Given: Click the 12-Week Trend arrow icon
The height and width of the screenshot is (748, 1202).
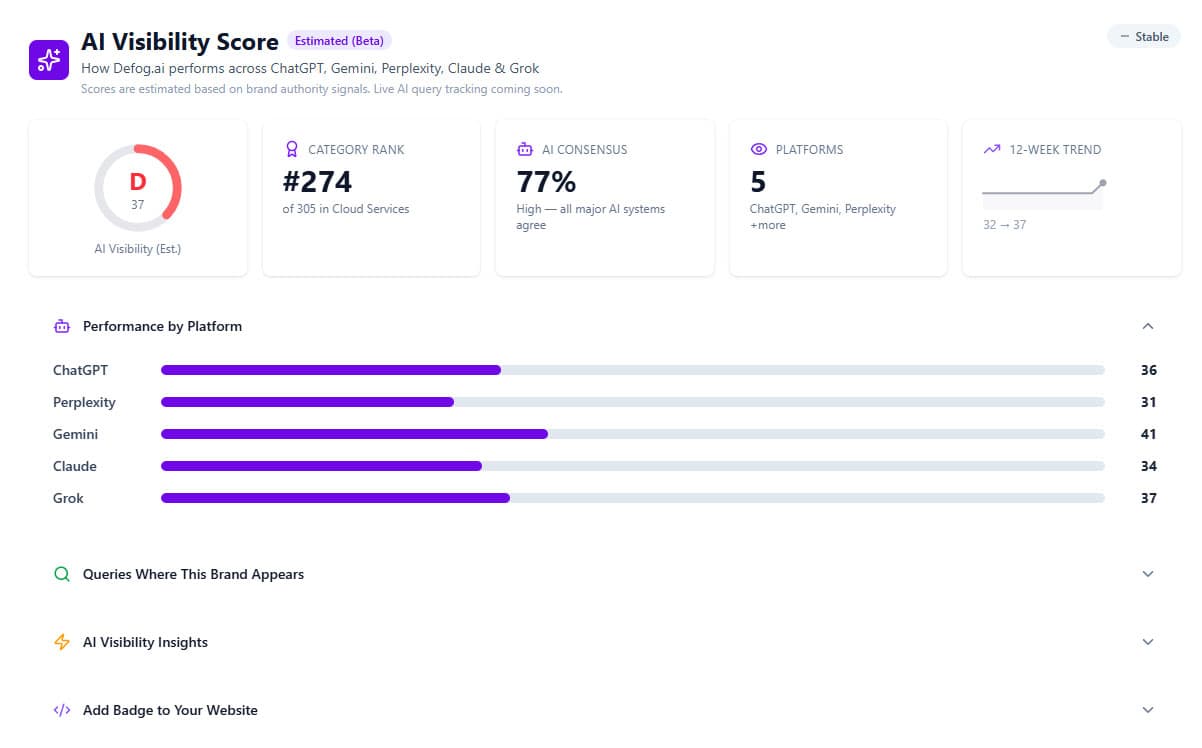Looking at the screenshot, I should (992, 149).
